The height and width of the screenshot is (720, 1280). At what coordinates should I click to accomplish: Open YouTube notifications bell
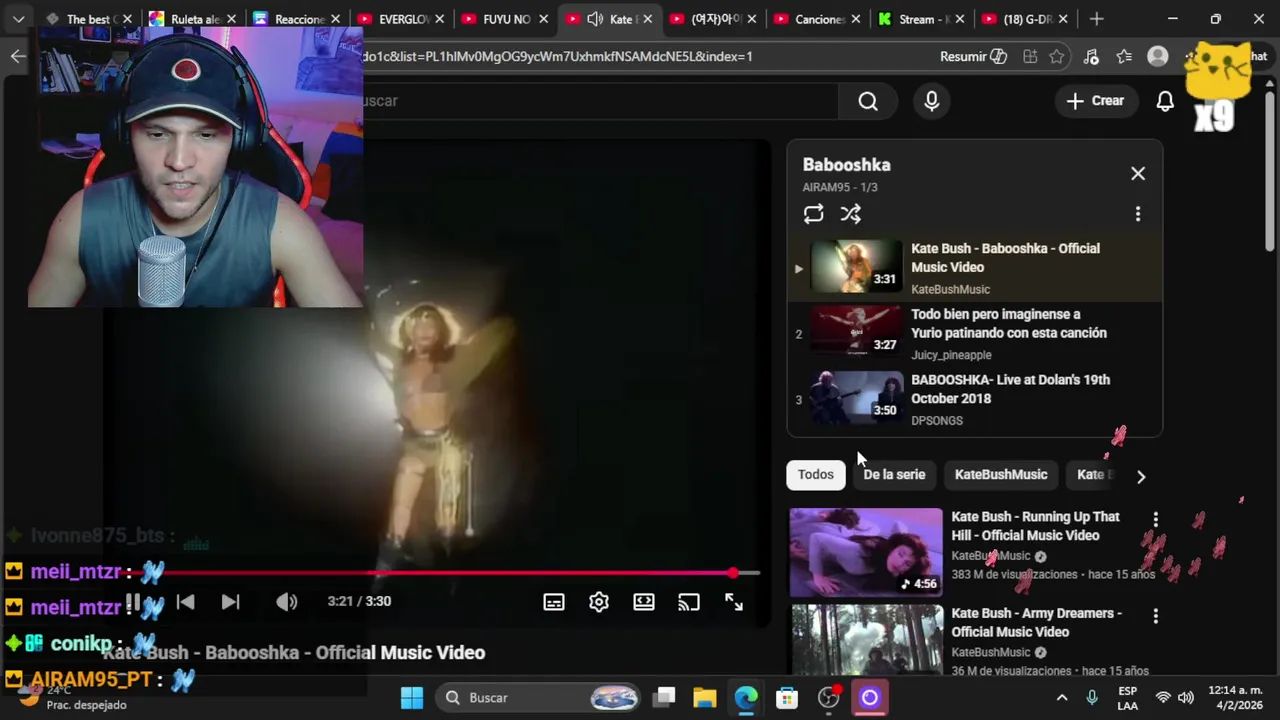click(x=1165, y=101)
